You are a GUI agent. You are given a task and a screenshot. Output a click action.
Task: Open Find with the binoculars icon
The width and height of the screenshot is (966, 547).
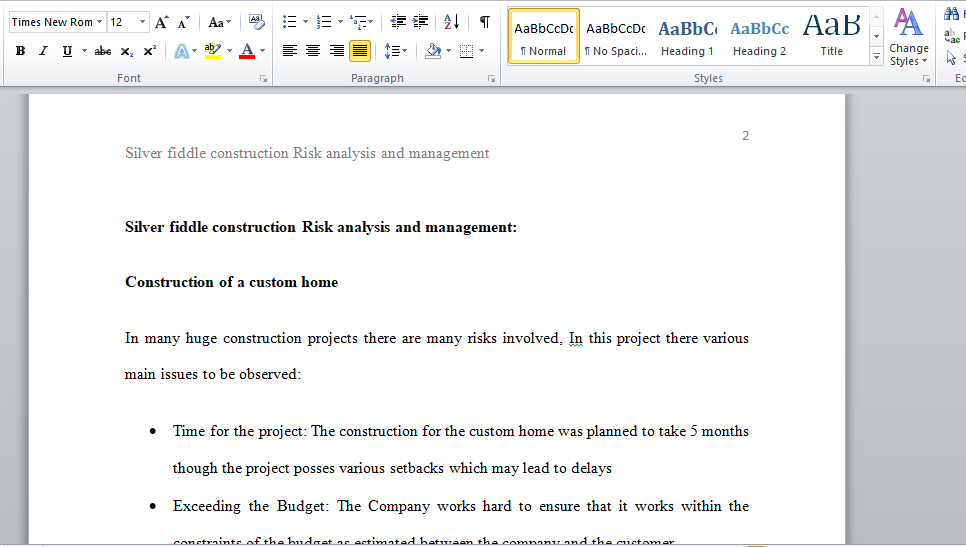(x=952, y=14)
